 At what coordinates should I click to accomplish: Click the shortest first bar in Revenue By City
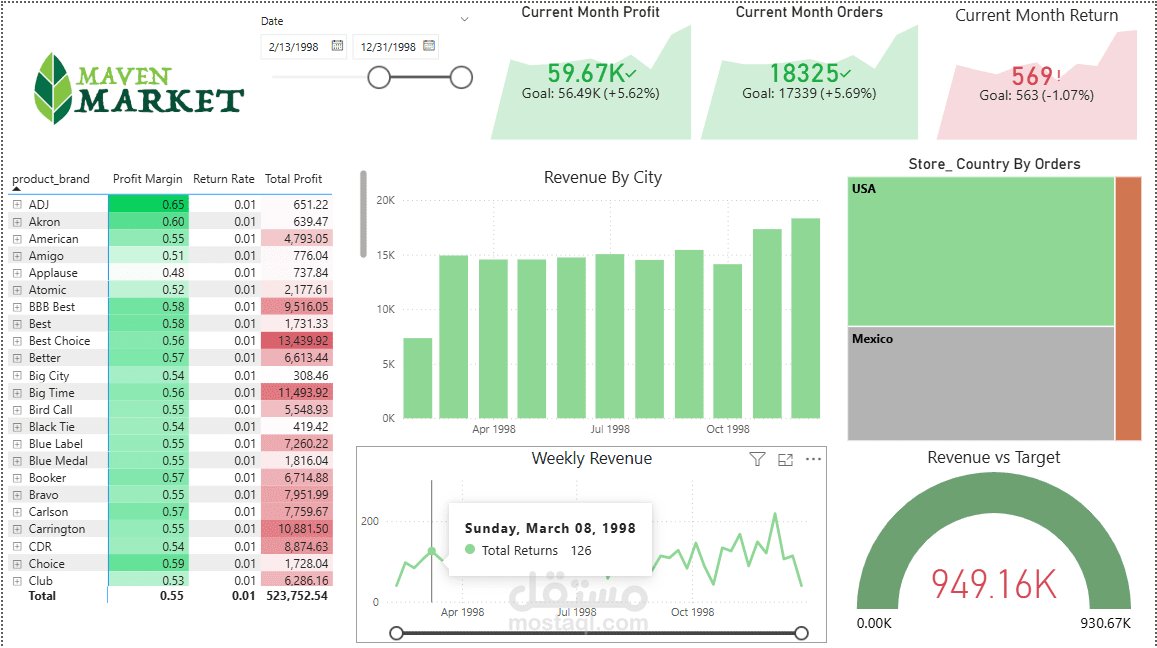(418, 378)
